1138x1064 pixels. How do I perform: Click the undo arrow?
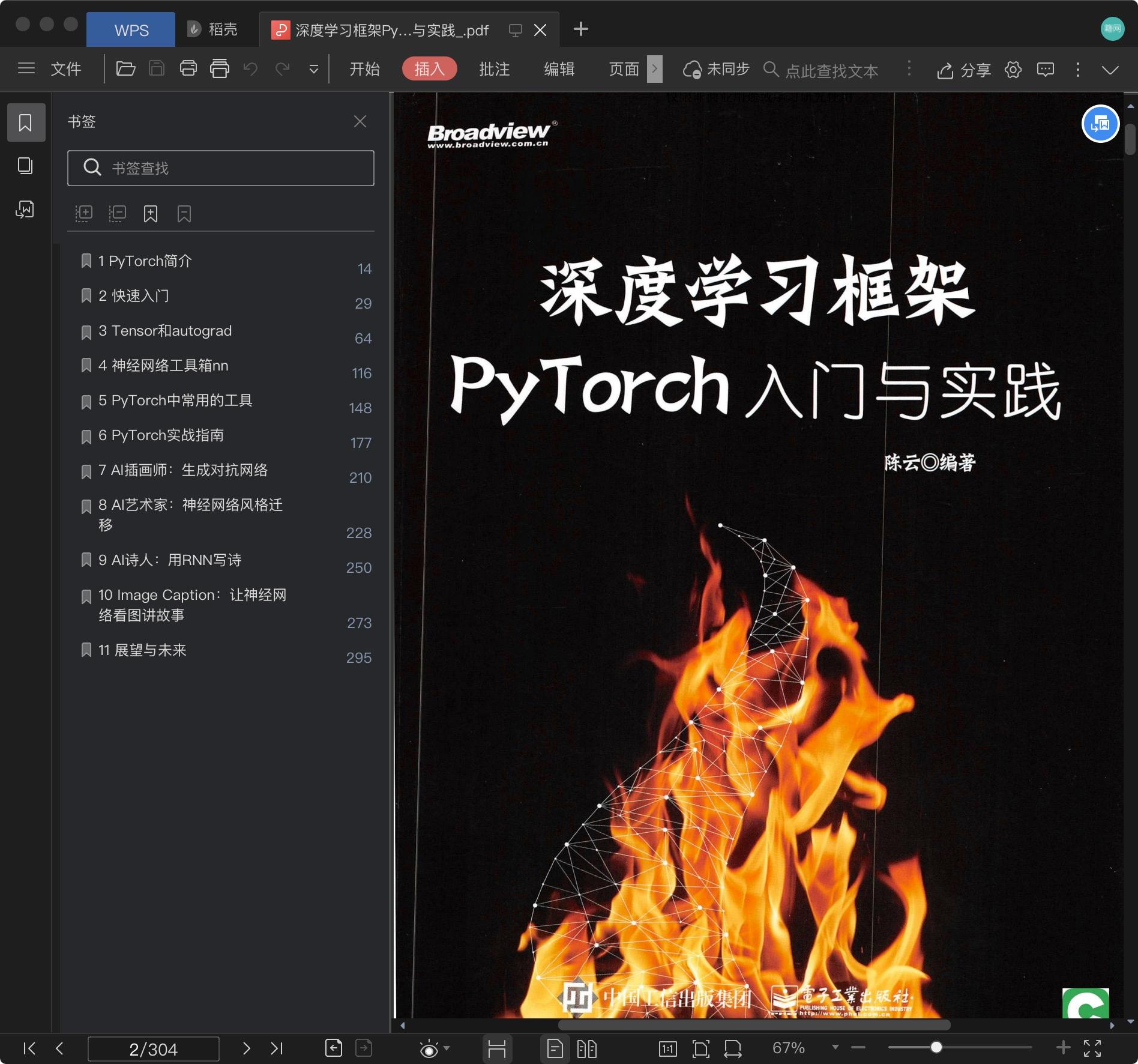tap(251, 69)
